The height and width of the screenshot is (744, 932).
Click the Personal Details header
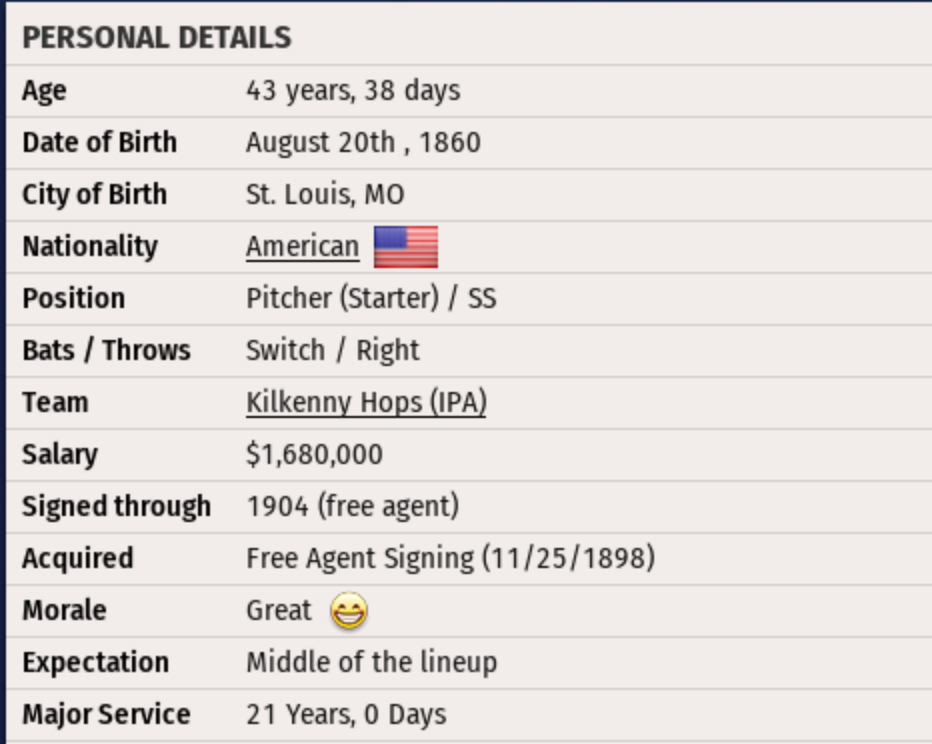[157, 38]
